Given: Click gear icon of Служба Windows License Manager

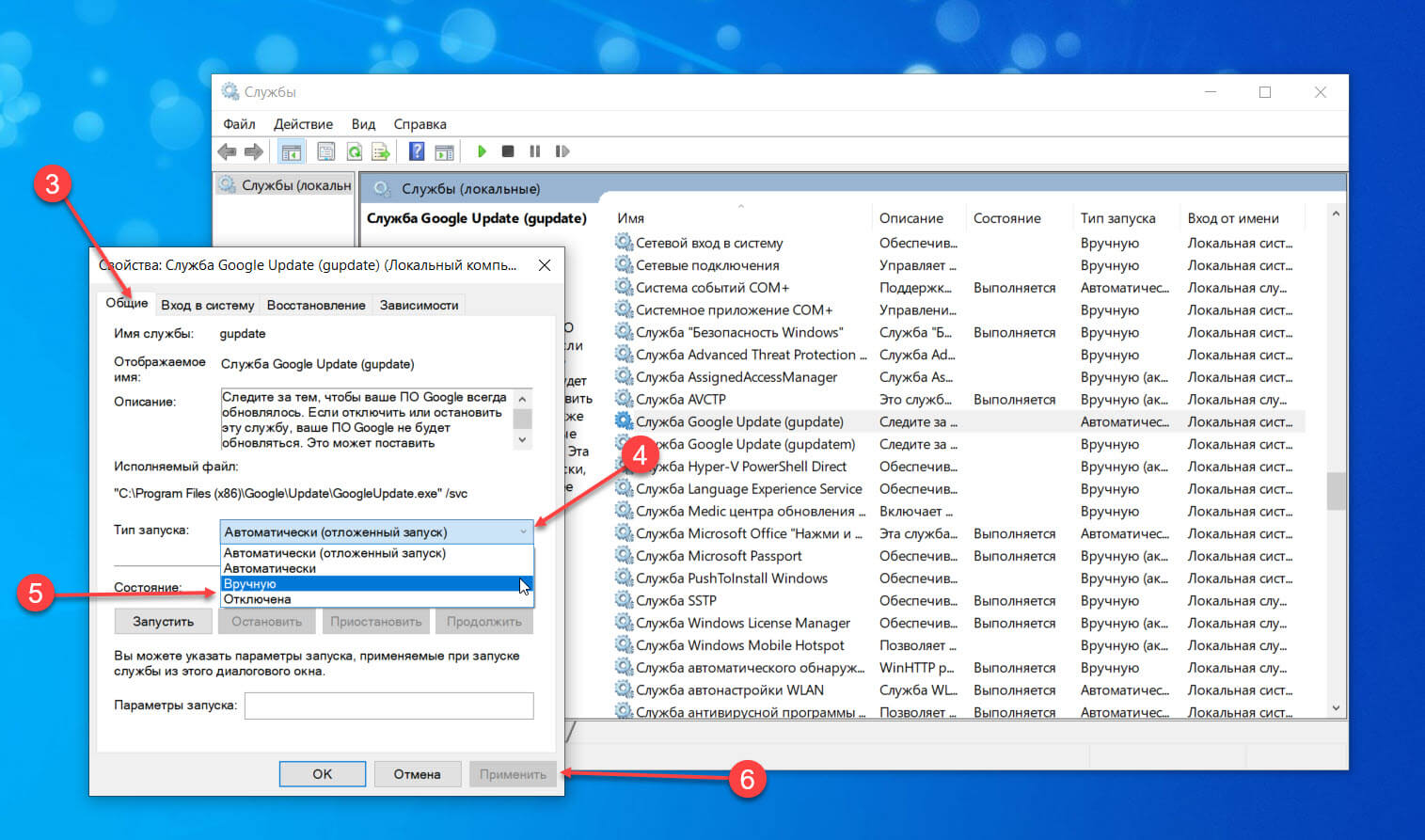Looking at the screenshot, I should (624, 623).
